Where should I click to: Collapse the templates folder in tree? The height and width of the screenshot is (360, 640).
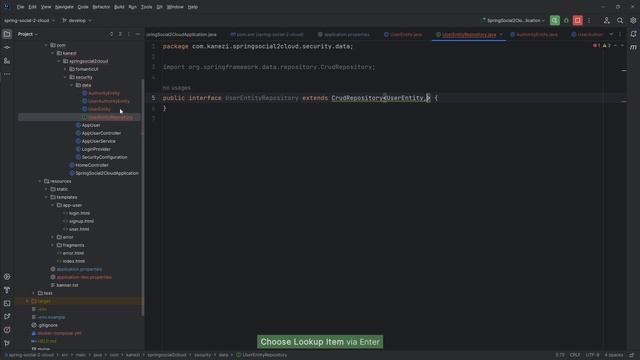tap(46, 197)
